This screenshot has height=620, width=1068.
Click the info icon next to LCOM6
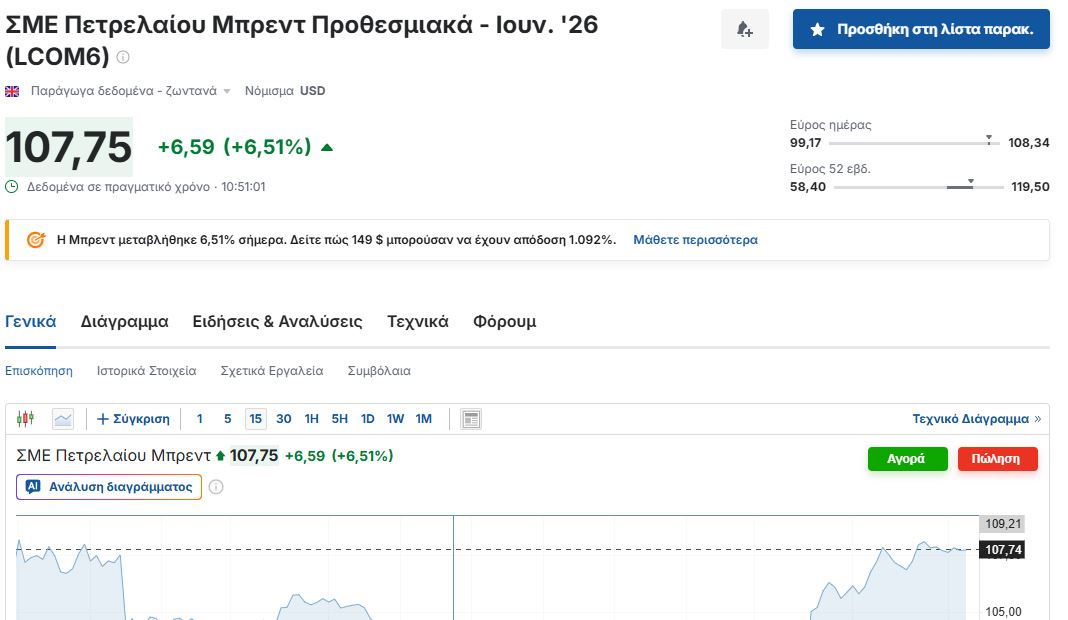pos(123,57)
